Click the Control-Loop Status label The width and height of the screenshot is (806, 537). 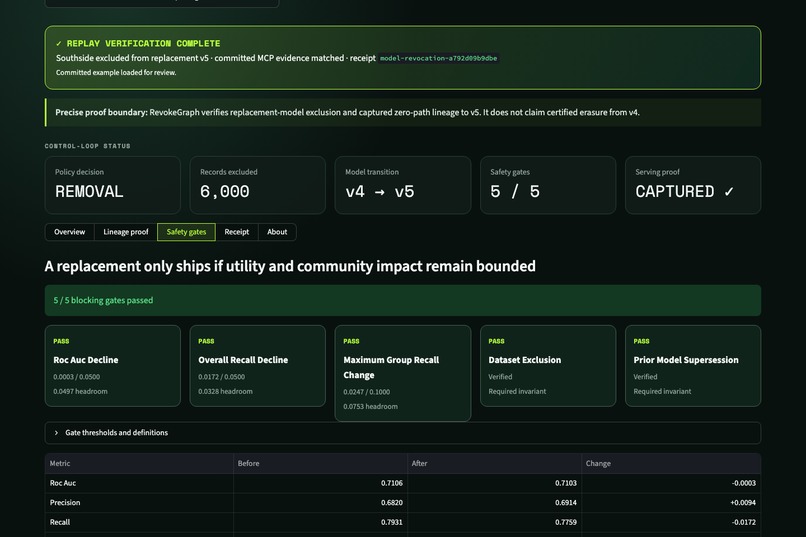[87, 146]
